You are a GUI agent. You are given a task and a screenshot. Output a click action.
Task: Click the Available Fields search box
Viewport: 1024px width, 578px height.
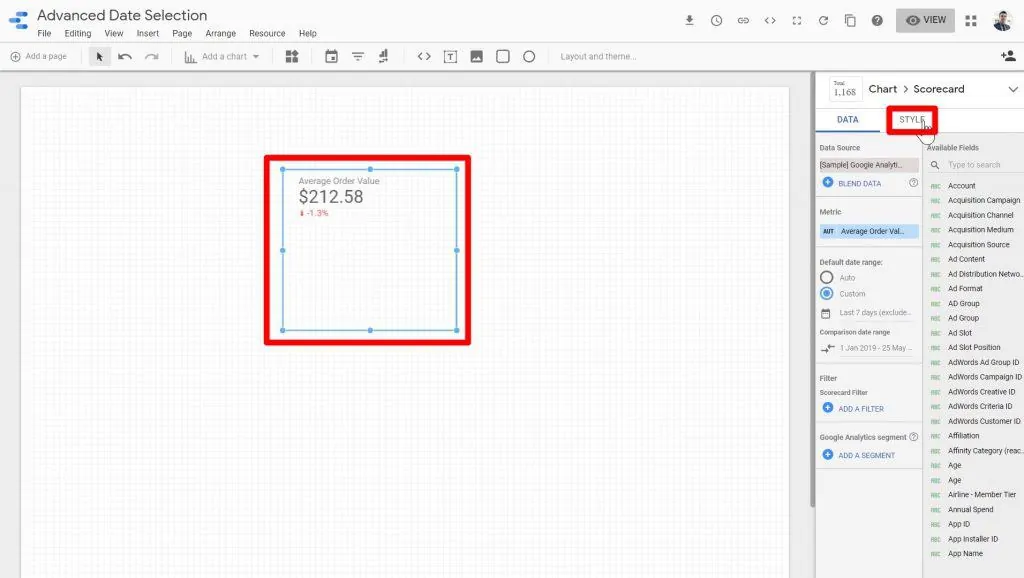975,163
